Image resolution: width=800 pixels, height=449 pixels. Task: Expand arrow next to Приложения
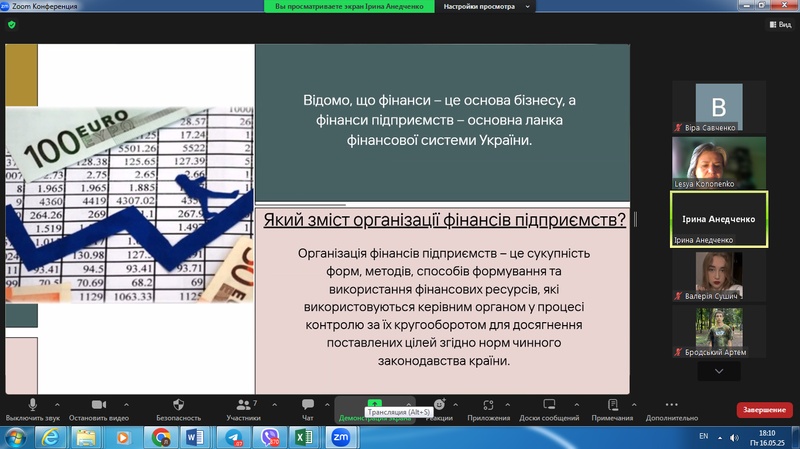[x=508, y=405]
